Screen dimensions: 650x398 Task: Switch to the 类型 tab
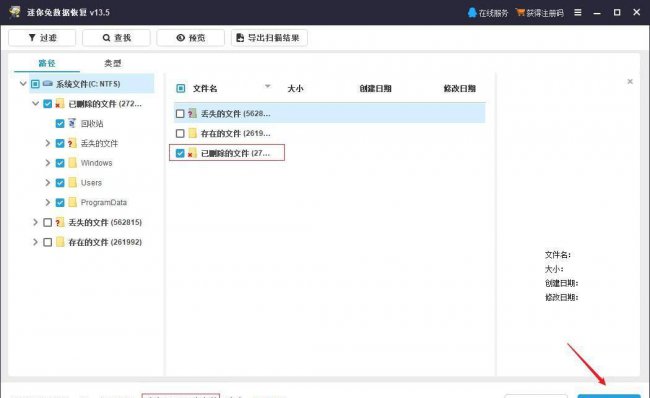point(113,63)
